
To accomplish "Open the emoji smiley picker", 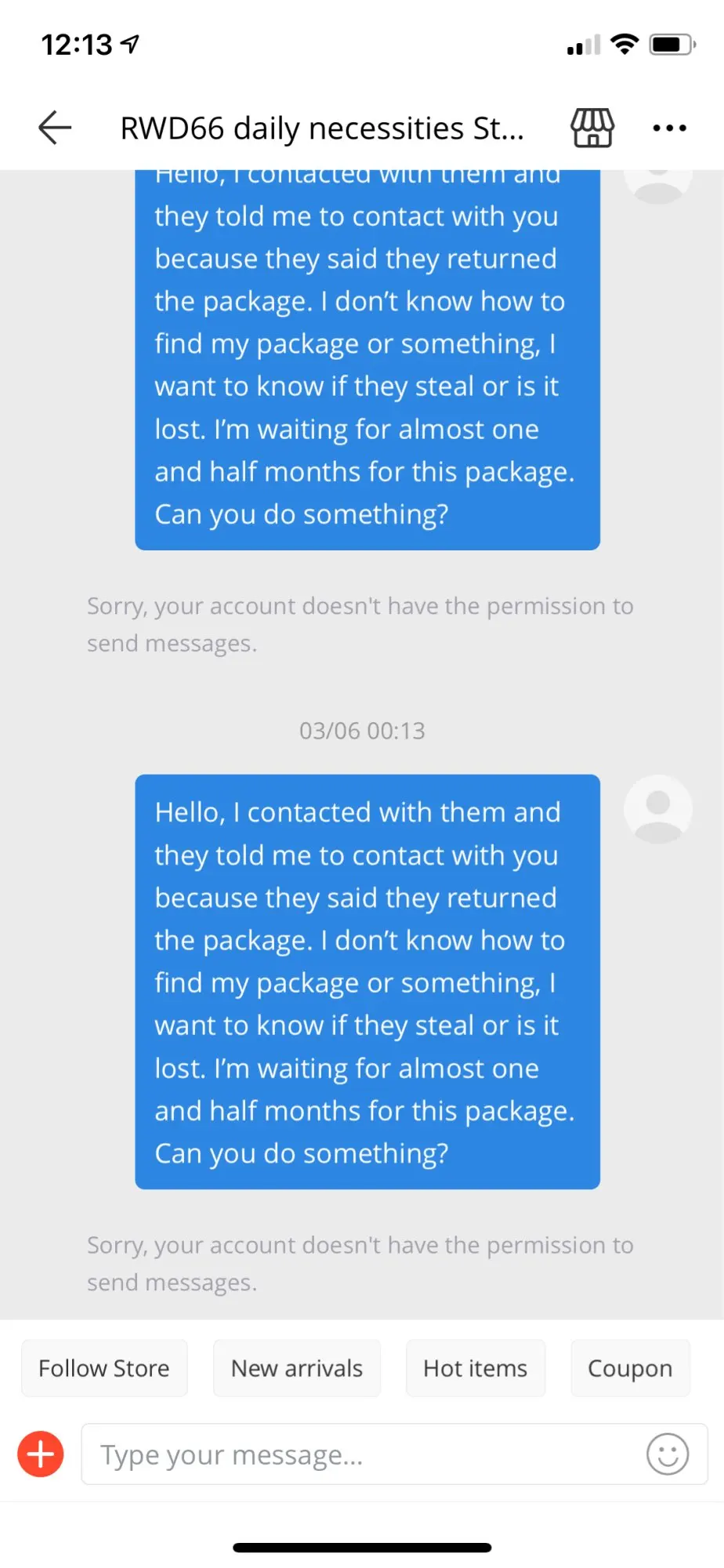I will click(x=668, y=1454).
